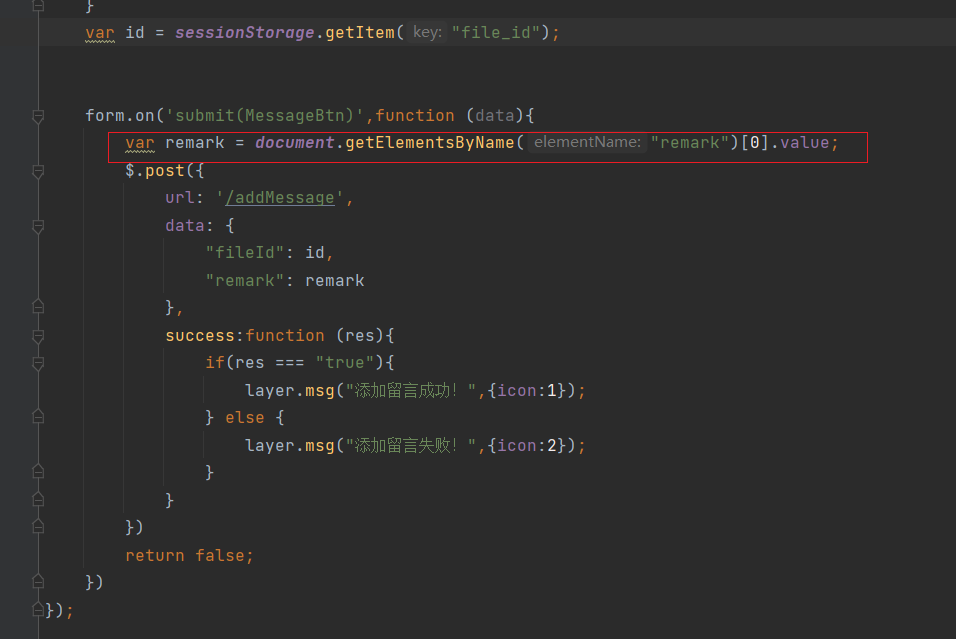
Task: Click the return false statement
Action: [x=189, y=555]
